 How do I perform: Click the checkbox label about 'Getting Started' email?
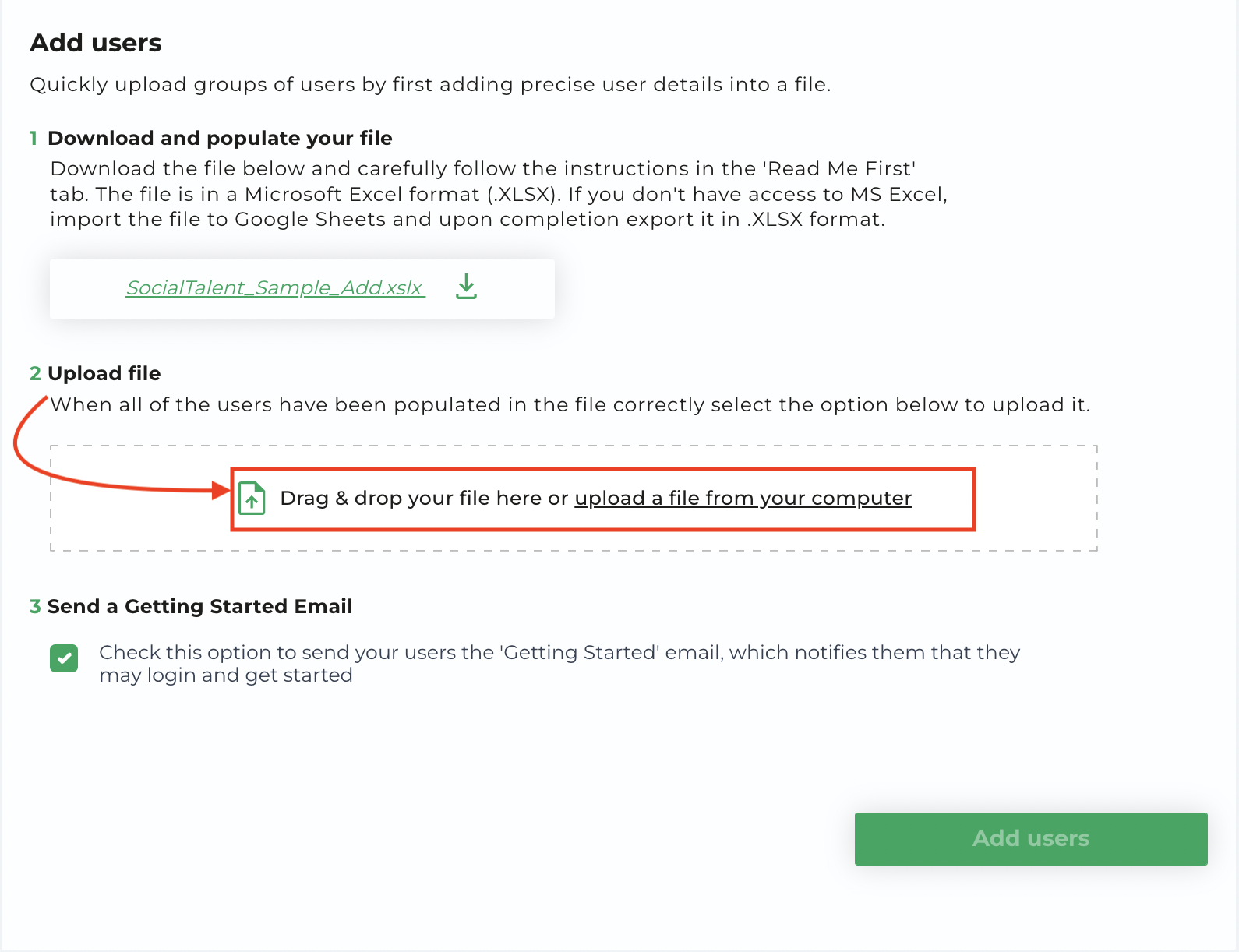click(559, 664)
